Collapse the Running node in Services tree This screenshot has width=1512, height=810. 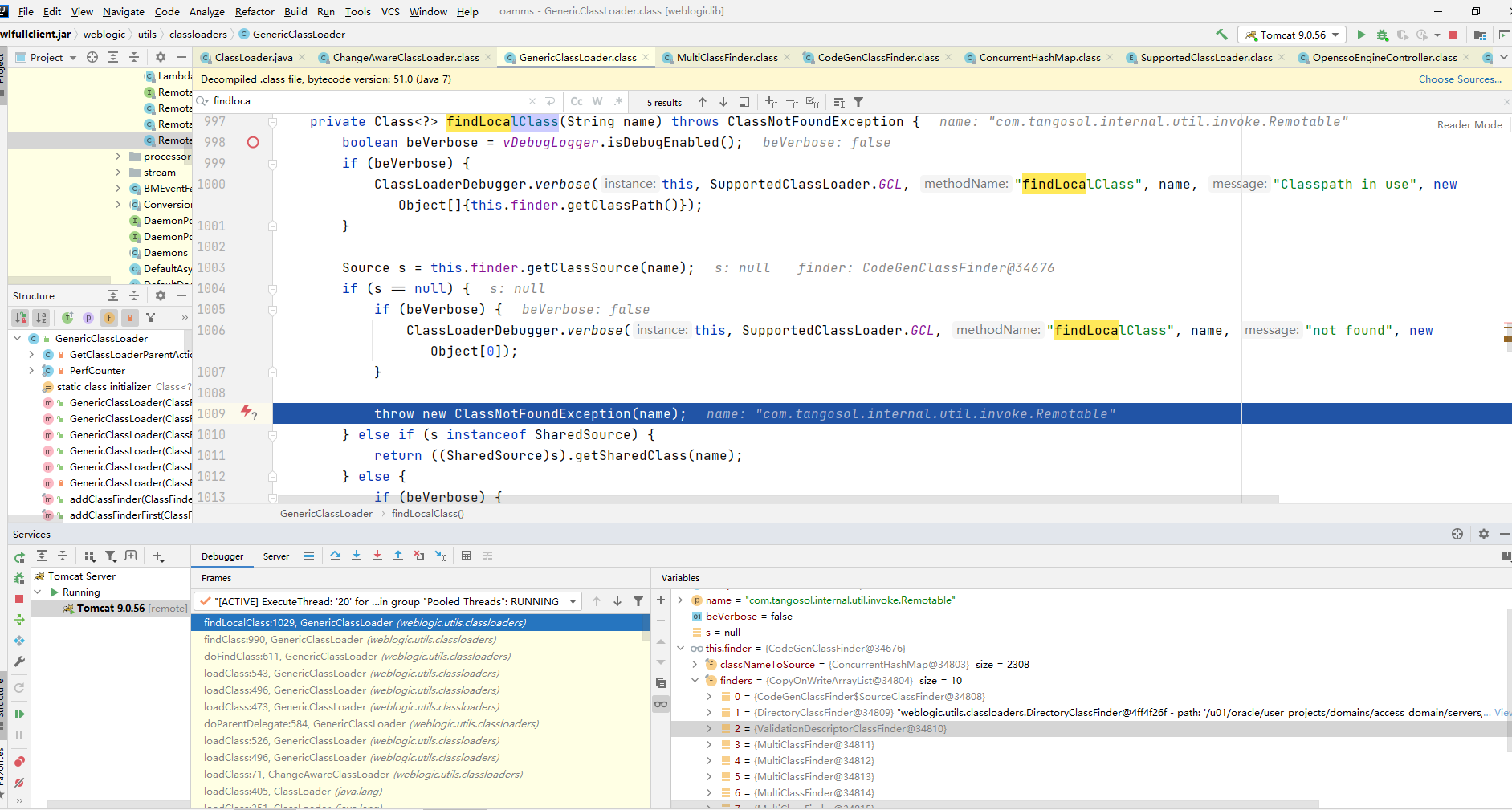pyautogui.click(x=37, y=592)
